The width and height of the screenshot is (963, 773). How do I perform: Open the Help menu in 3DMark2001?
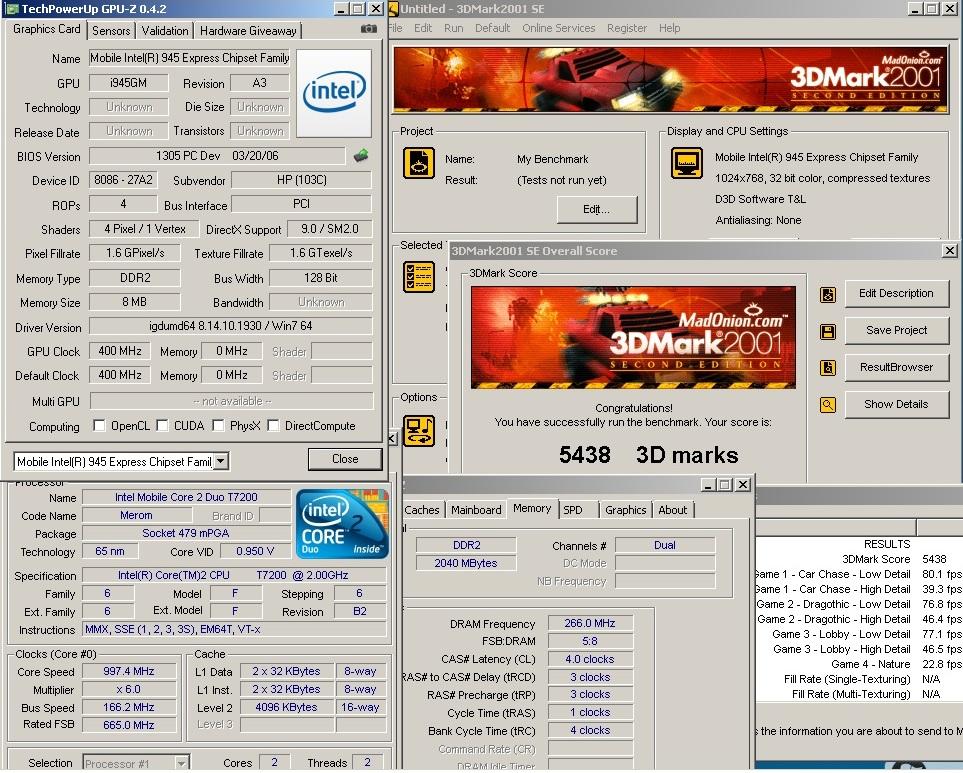[x=669, y=28]
